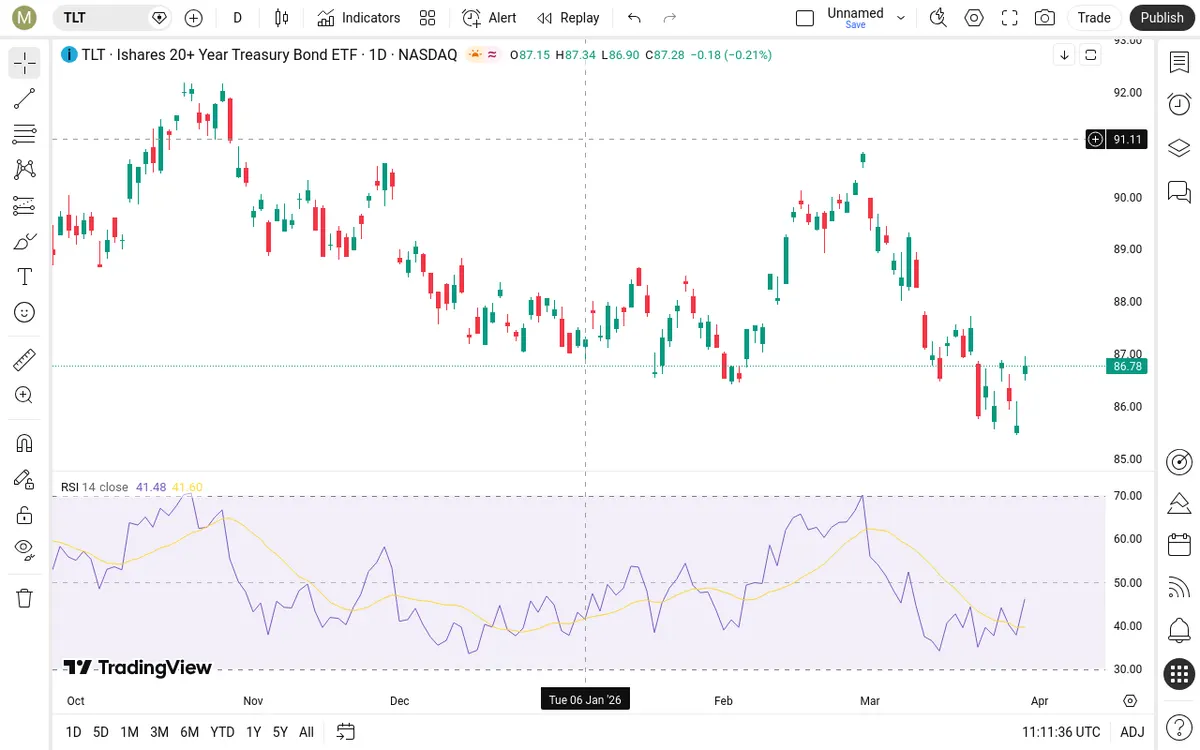Select the ruler Measure tool

[25, 359]
